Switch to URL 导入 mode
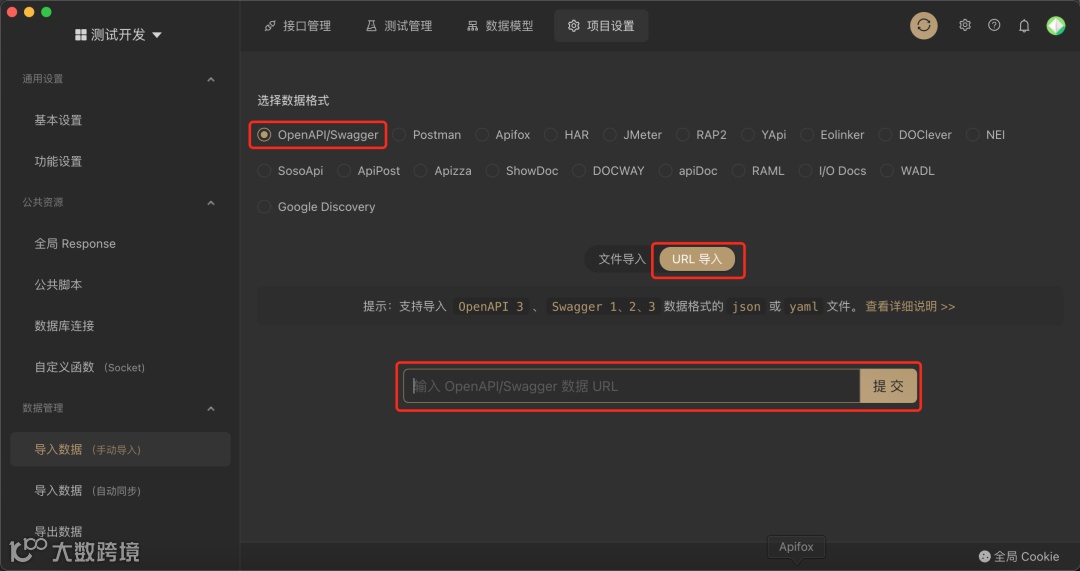 [697, 260]
